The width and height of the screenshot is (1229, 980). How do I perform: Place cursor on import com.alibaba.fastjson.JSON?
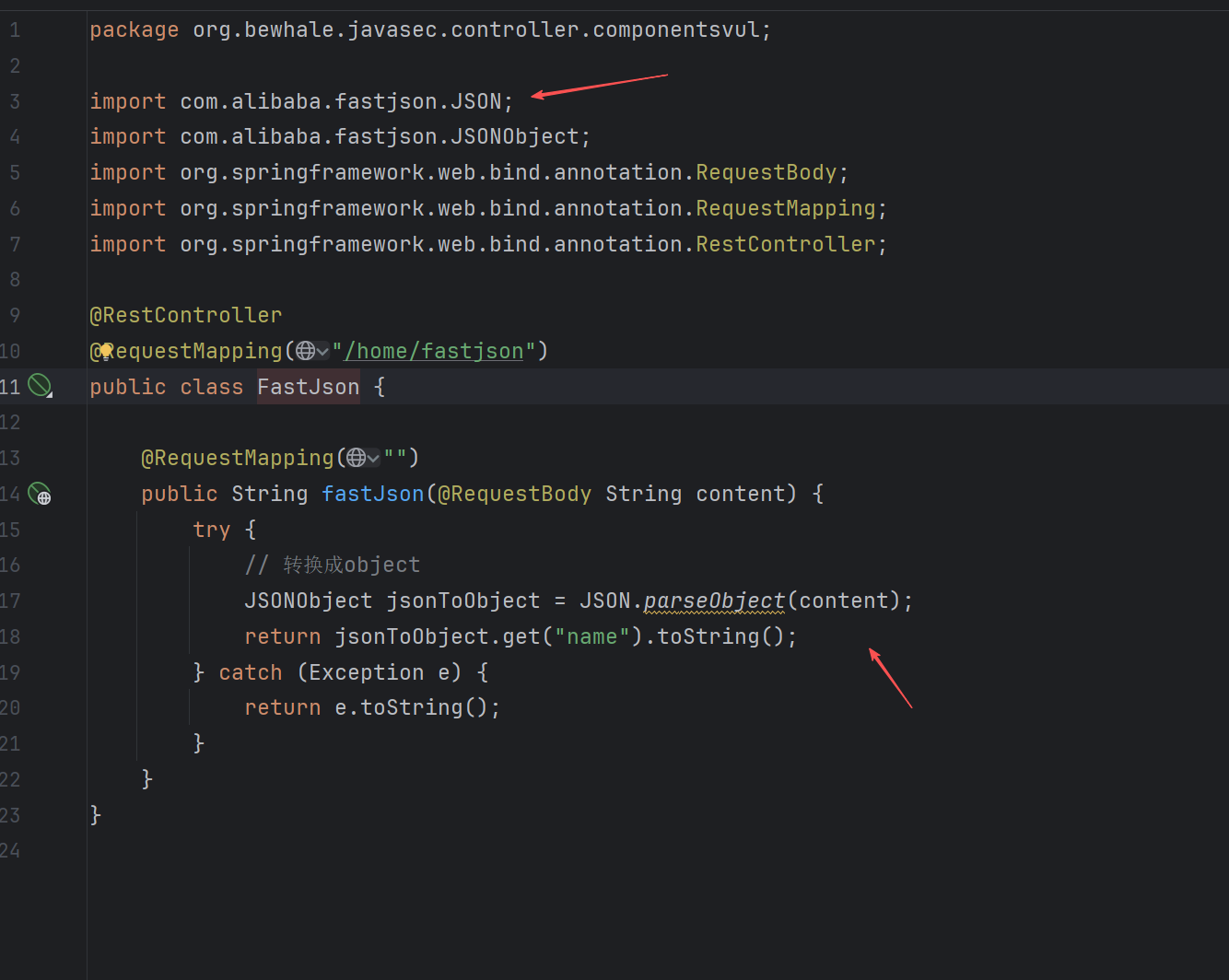(x=301, y=101)
